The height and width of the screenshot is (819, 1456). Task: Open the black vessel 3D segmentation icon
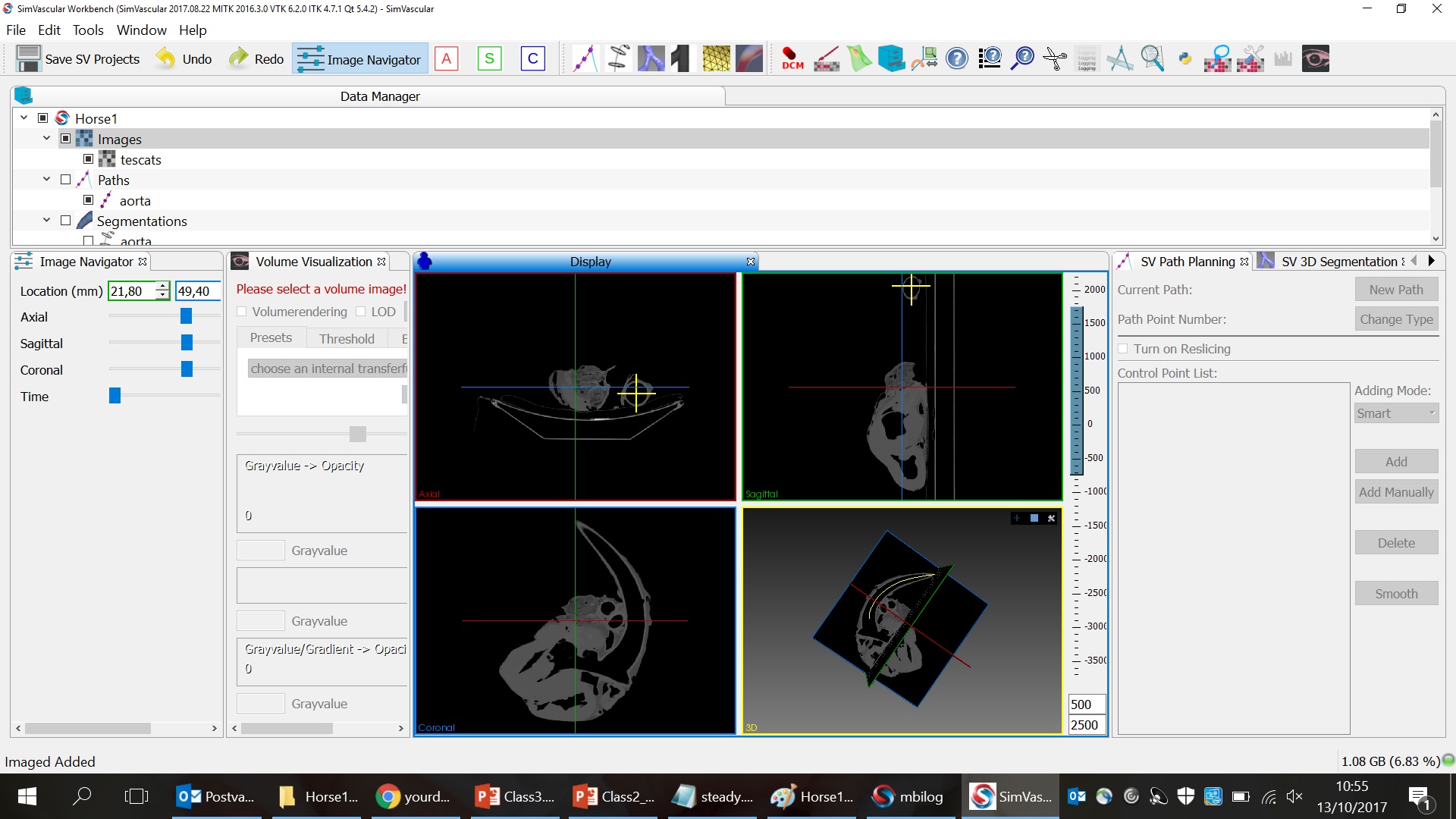[683, 58]
